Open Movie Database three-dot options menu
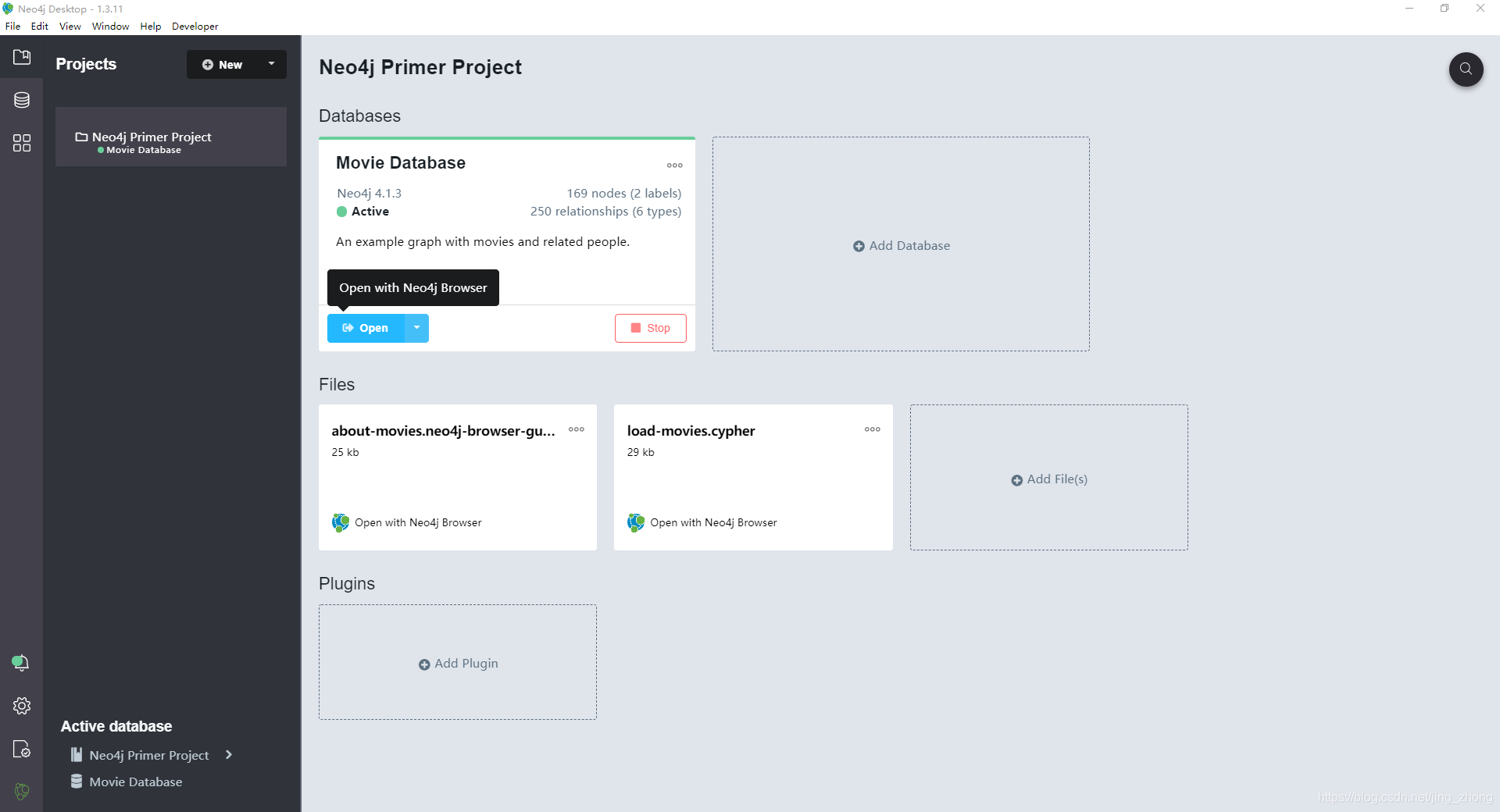This screenshot has width=1500, height=812. point(675,166)
